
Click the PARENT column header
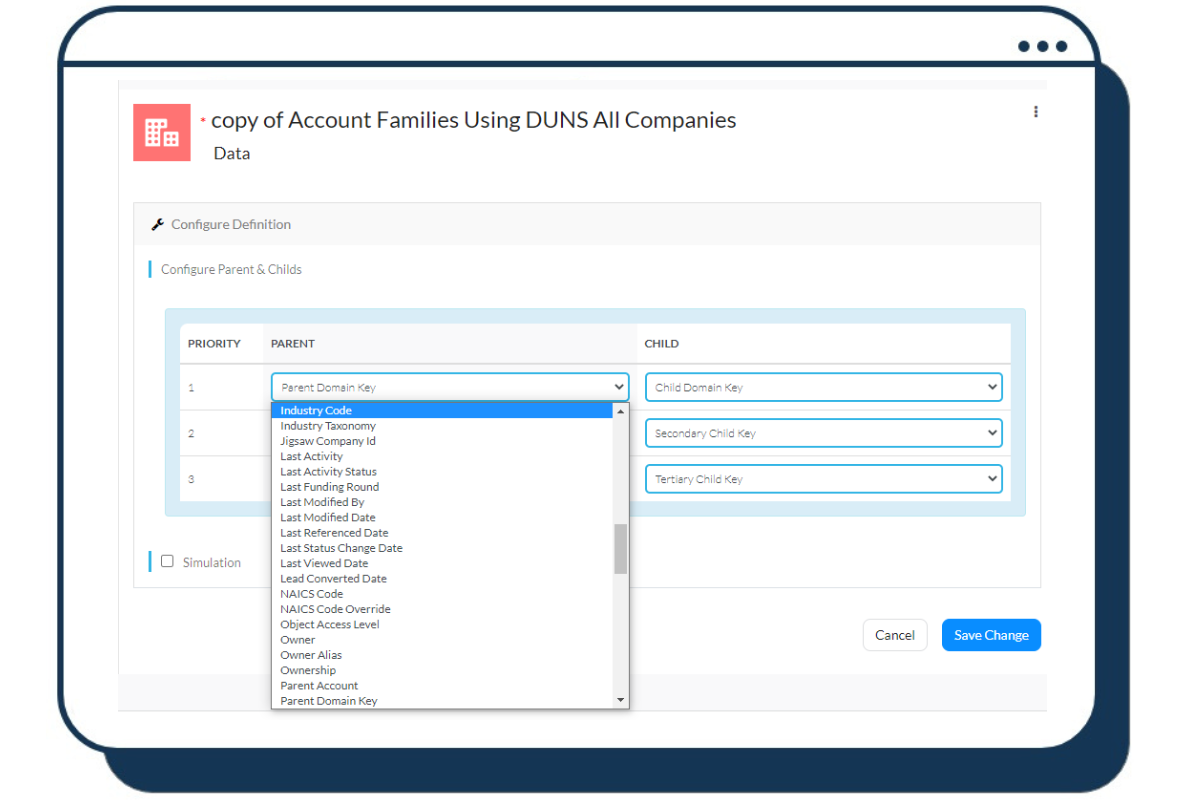(x=292, y=343)
